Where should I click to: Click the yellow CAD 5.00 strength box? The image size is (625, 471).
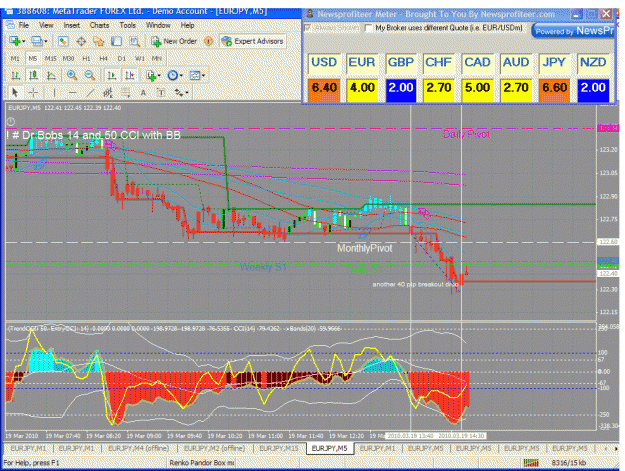(478, 89)
